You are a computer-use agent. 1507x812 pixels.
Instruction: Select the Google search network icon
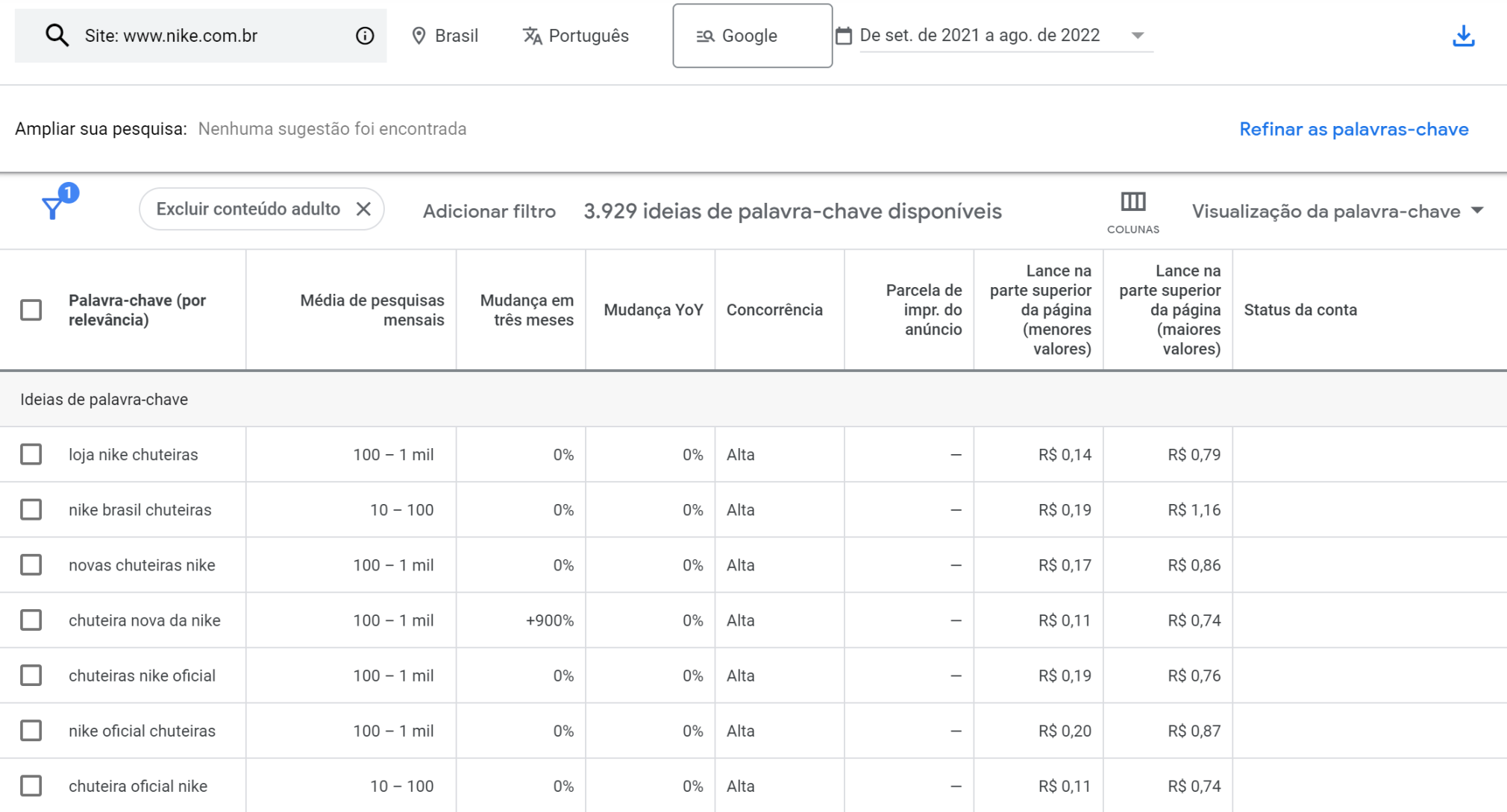[x=705, y=35]
